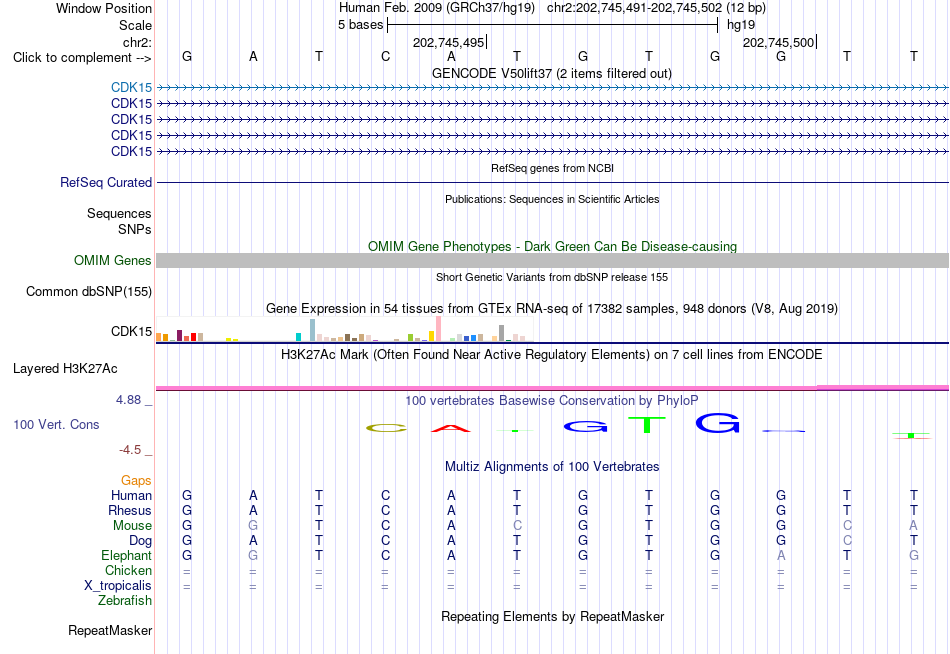Click the GENCODE V50lift37 track title
Viewport: 950px width, 654px height.
(551, 73)
